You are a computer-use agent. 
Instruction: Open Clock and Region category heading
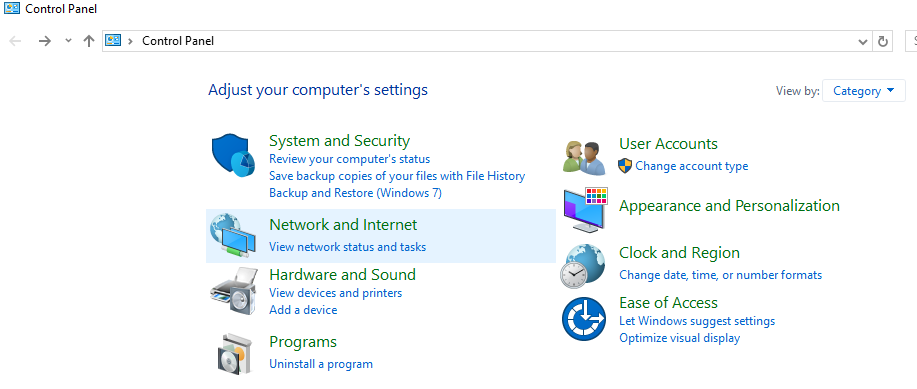[679, 253]
